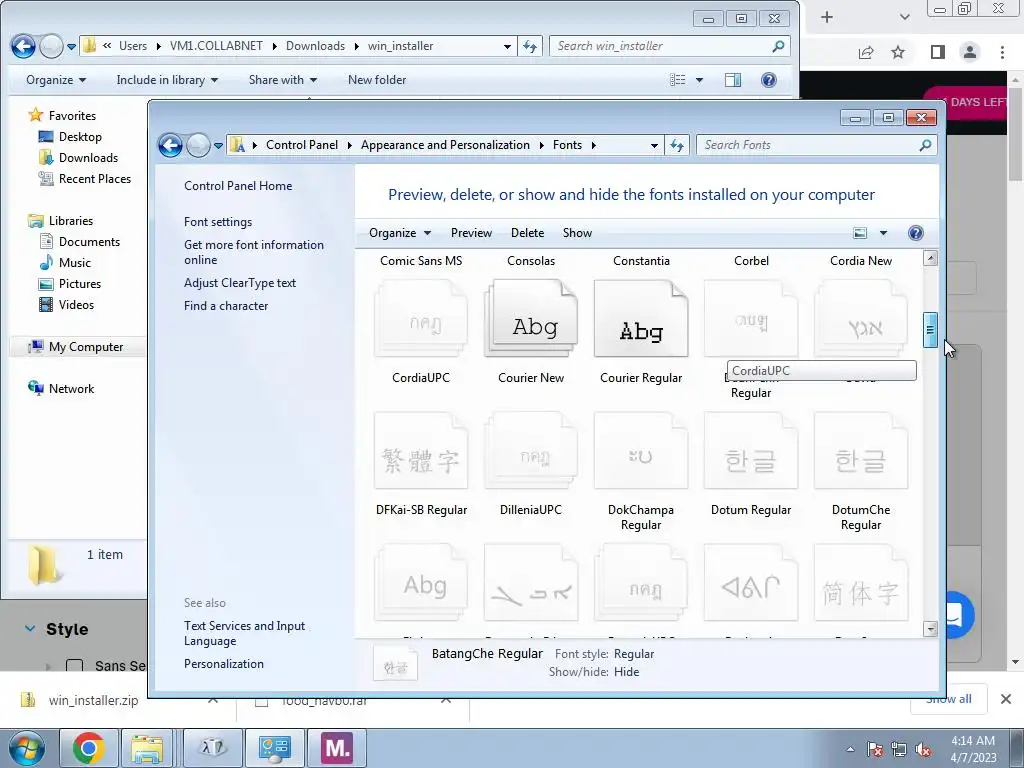Click the Control Panel taskbar icon
The height and width of the screenshot is (768, 1024).
click(x=274, y=748)
